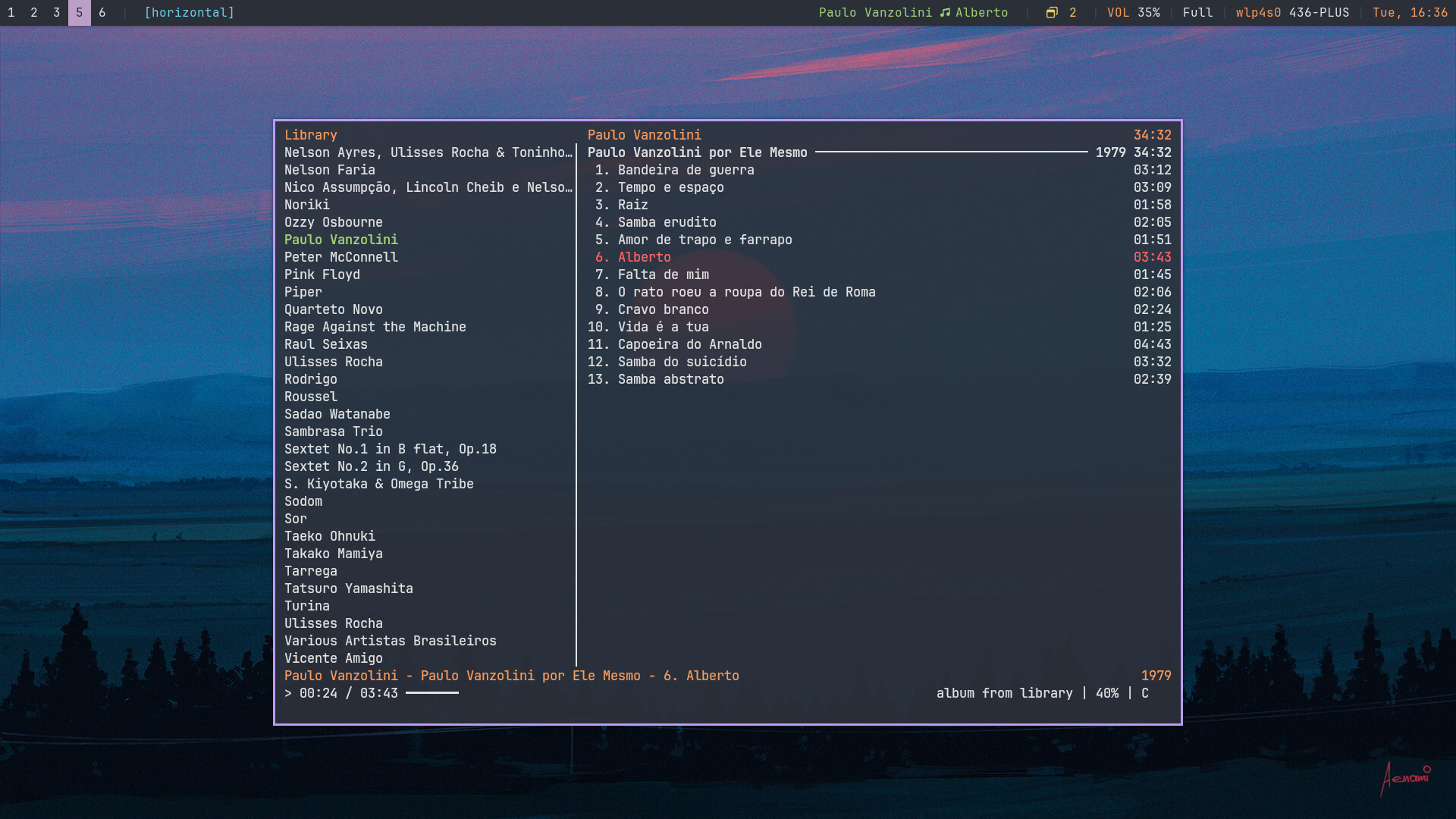Select track 13 Samba abstrato

(880, 379)
